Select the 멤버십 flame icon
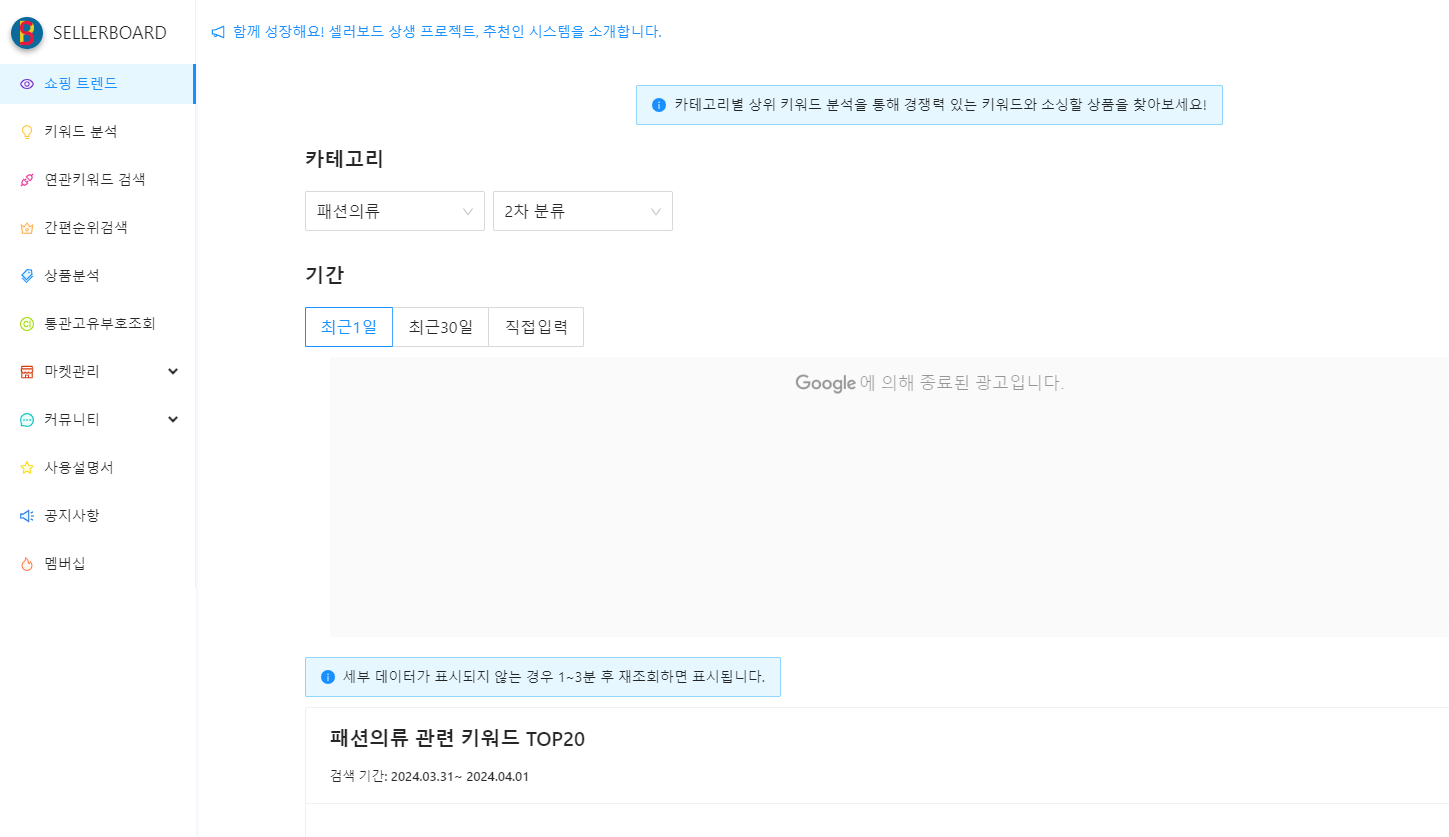Image resolution: width=1449 pixels, height=837 pixels. pos(25,563)
